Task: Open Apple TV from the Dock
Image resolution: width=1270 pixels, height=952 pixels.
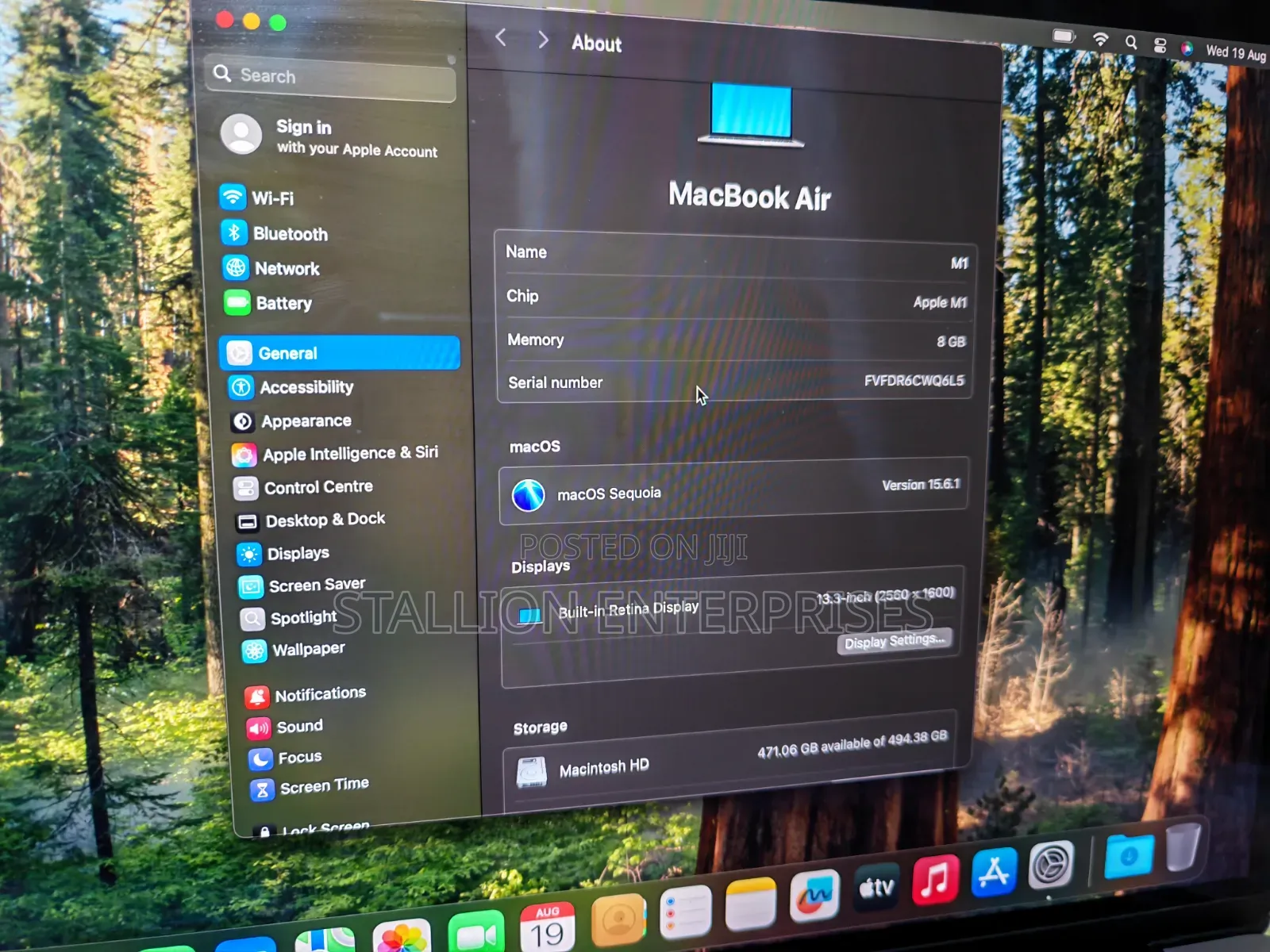Action: point(877,887)
